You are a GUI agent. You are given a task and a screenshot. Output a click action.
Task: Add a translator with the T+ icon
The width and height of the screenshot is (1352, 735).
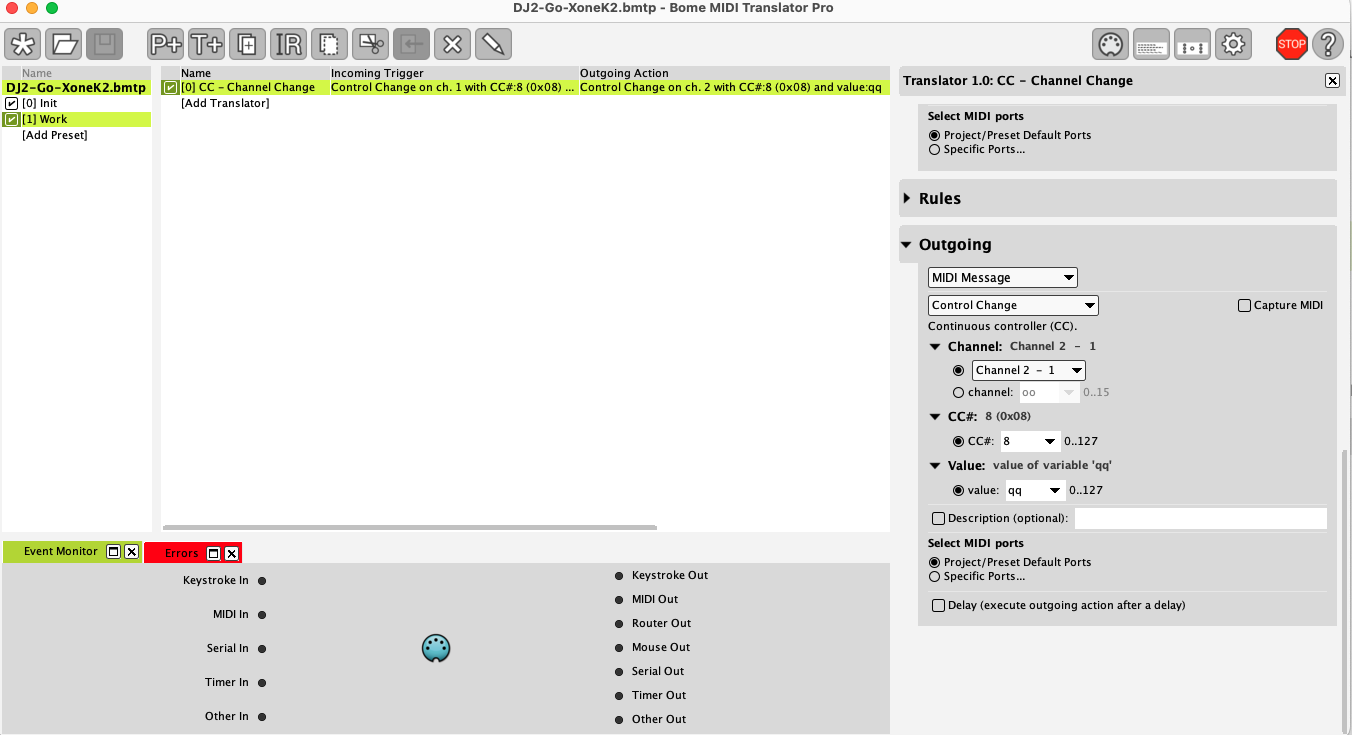coord(207,44)
